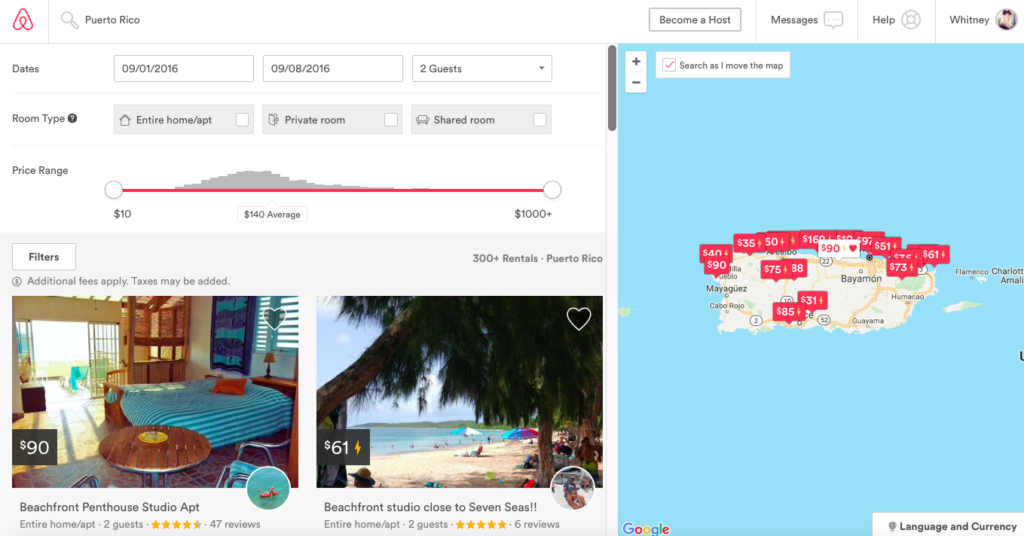The image size is (1024, 536).
Task: Open the Messages speech bubble icon
Action: [833, 20]
